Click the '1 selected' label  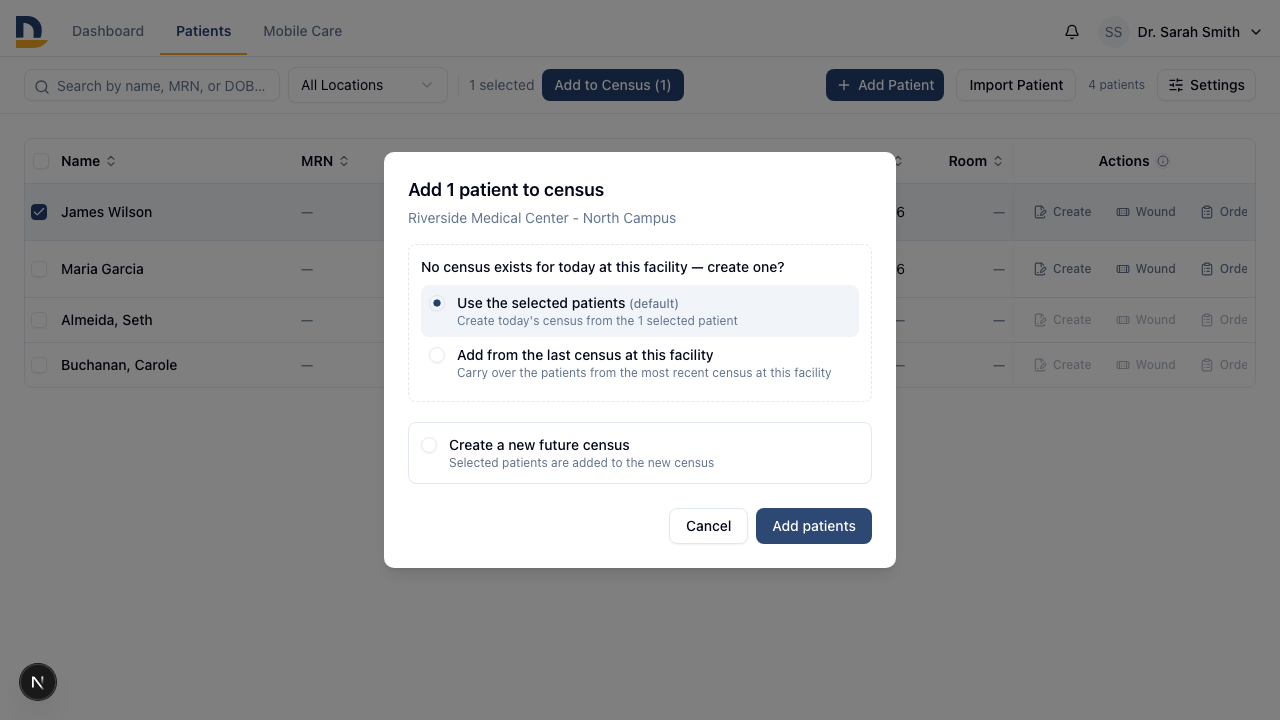point(502,85)
